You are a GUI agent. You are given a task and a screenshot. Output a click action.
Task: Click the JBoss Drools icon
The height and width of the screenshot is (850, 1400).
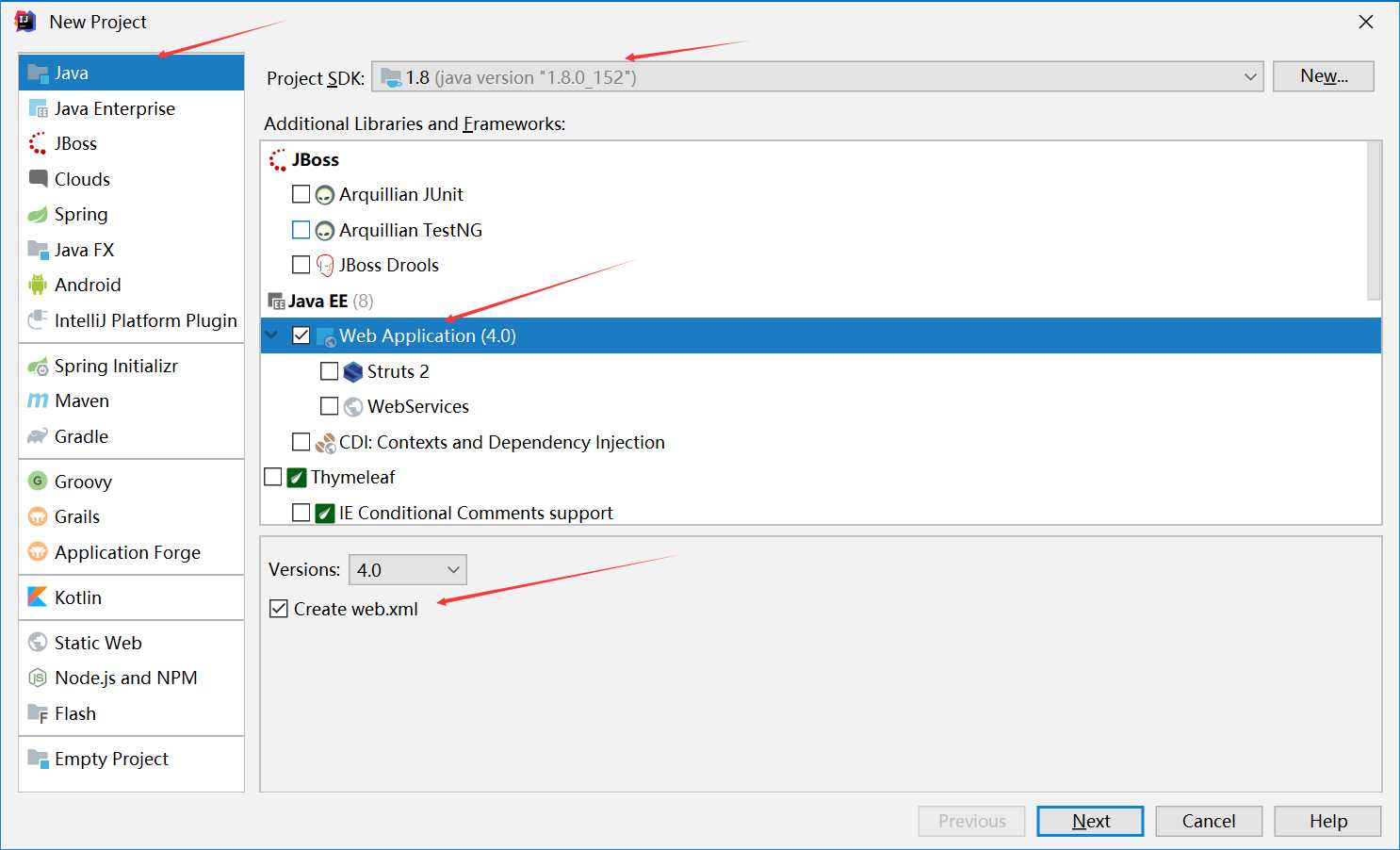coord(325,266)
